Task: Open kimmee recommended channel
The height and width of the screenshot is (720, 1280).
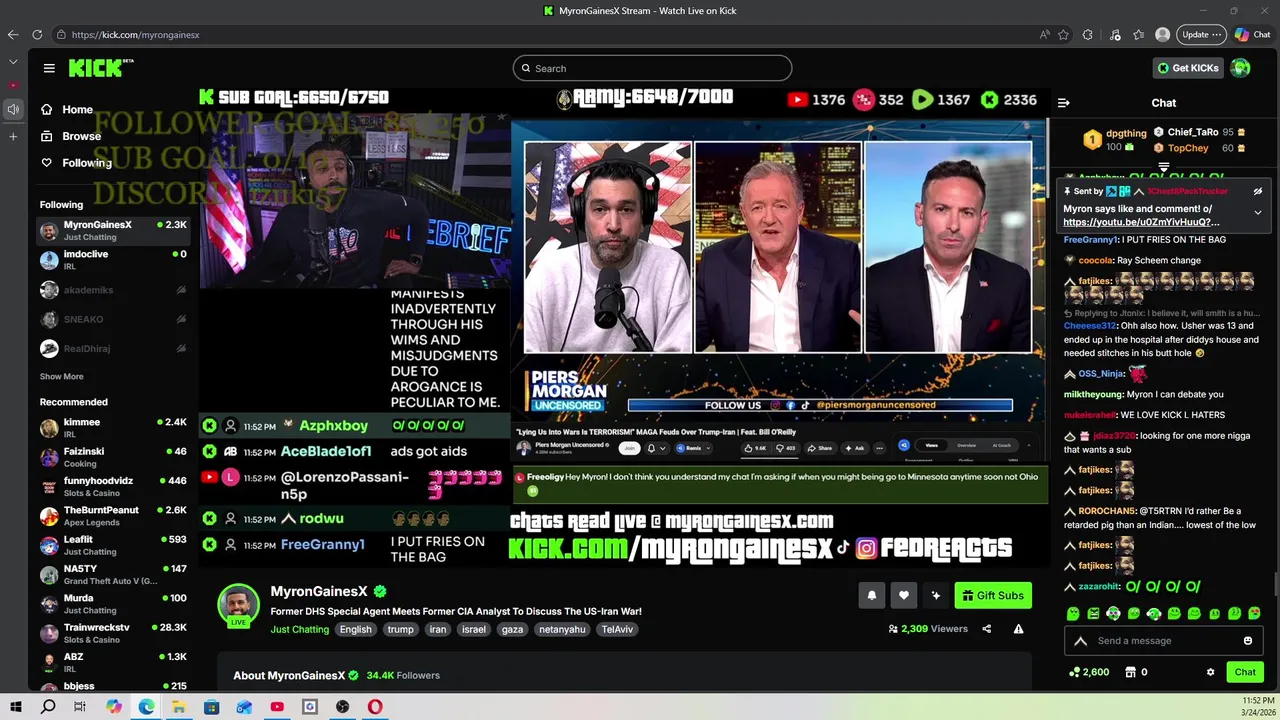Action: pos(113,428)
